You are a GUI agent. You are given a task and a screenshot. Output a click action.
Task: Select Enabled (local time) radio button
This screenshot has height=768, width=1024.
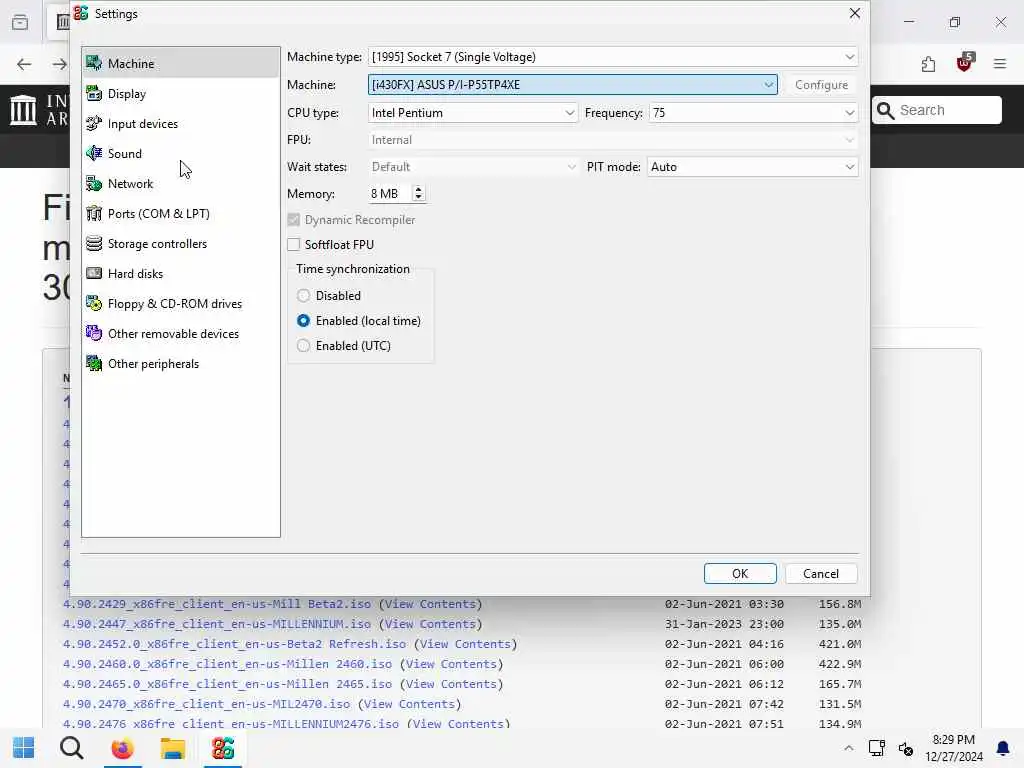tap(303, 321)
